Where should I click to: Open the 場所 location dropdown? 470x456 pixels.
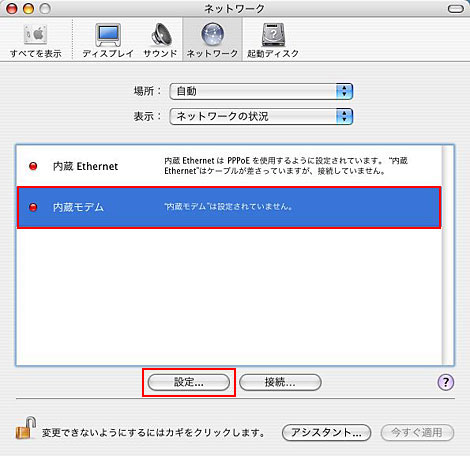tap(261, 91)
